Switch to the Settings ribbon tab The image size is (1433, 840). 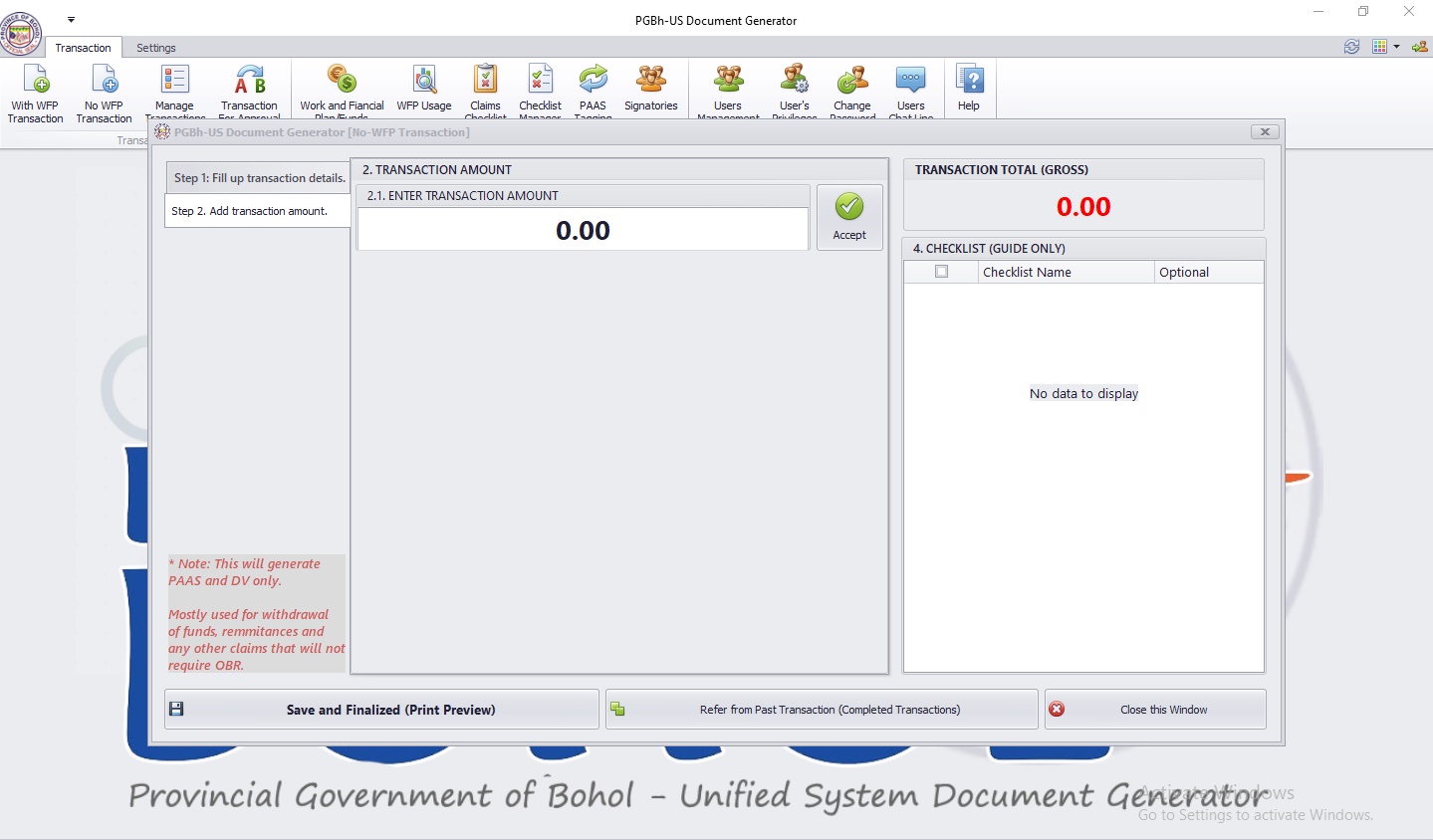coord(156,48)
